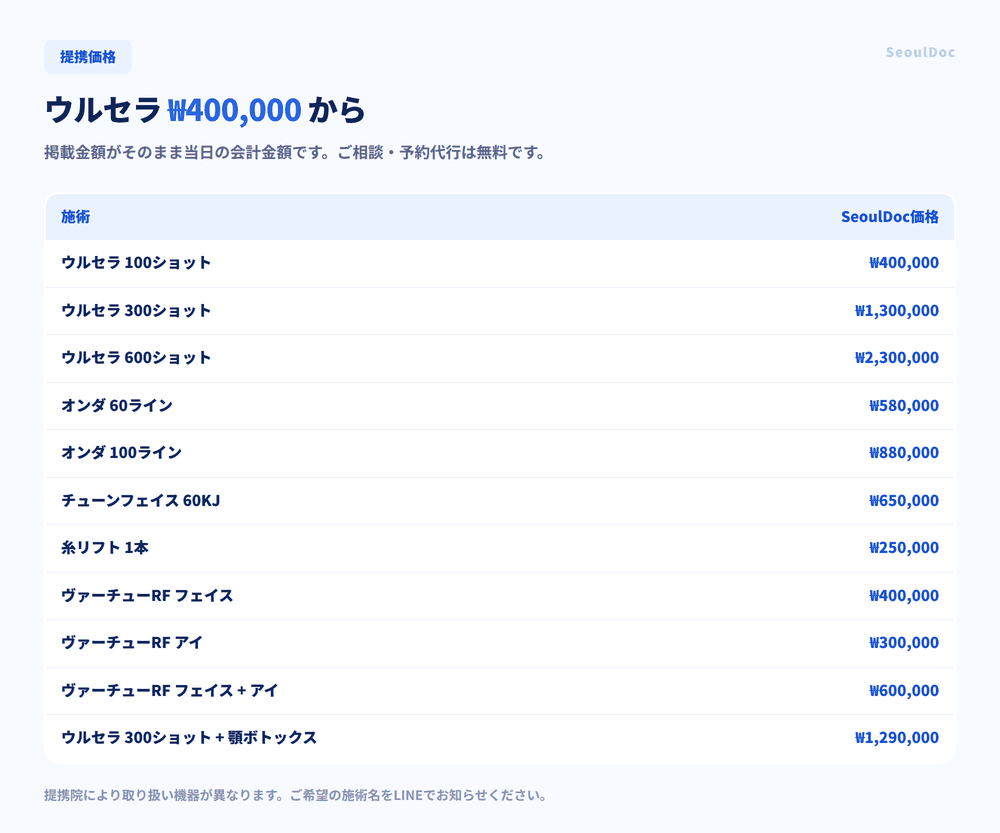Click the ₩250,000 price
This screenshot has width=1000, height=833.
pos(904,548)
